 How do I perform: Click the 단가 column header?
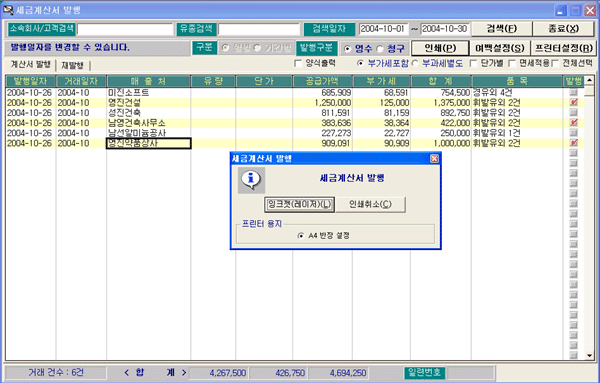(x=264, y=81)
